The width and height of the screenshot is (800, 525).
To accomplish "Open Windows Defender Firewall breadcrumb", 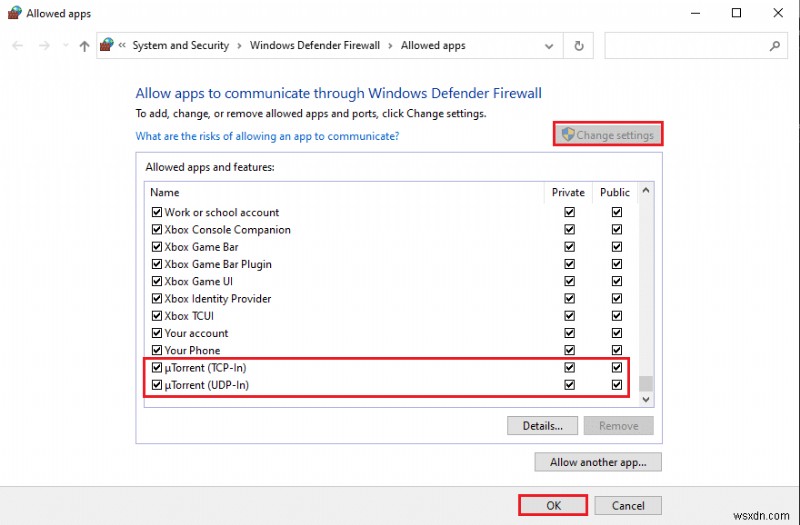I will [x=315, y=45].
